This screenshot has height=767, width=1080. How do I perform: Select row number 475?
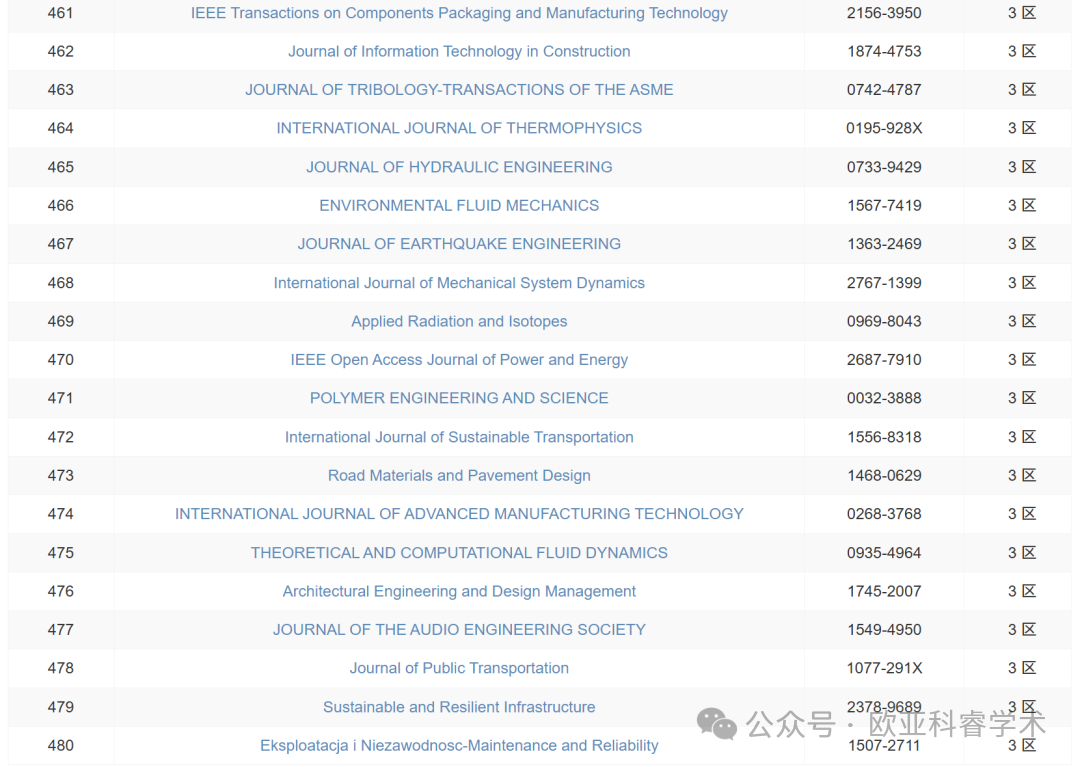tap(61, 553)
